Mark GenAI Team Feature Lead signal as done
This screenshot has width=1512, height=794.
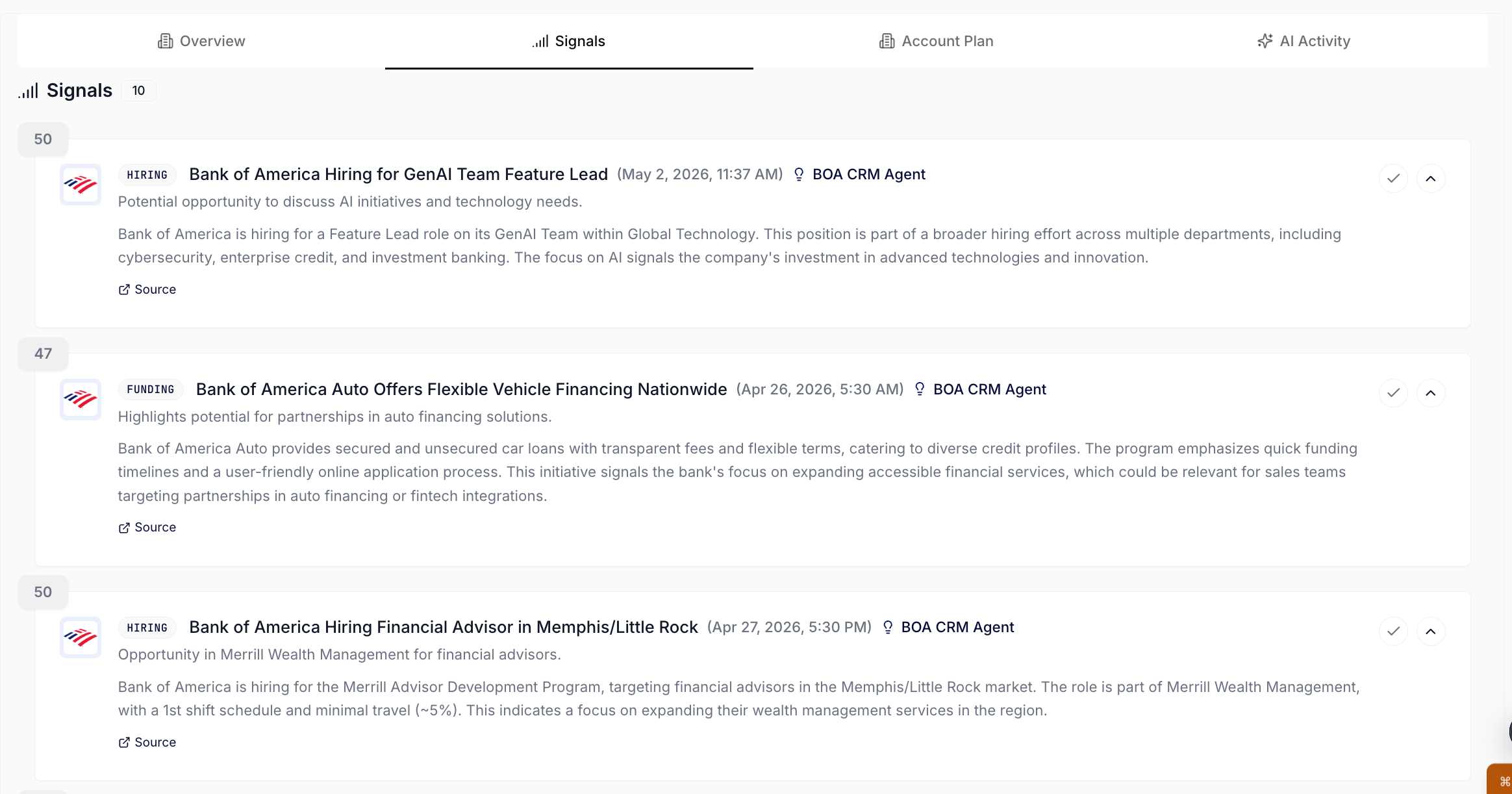tap(1393, 178)
